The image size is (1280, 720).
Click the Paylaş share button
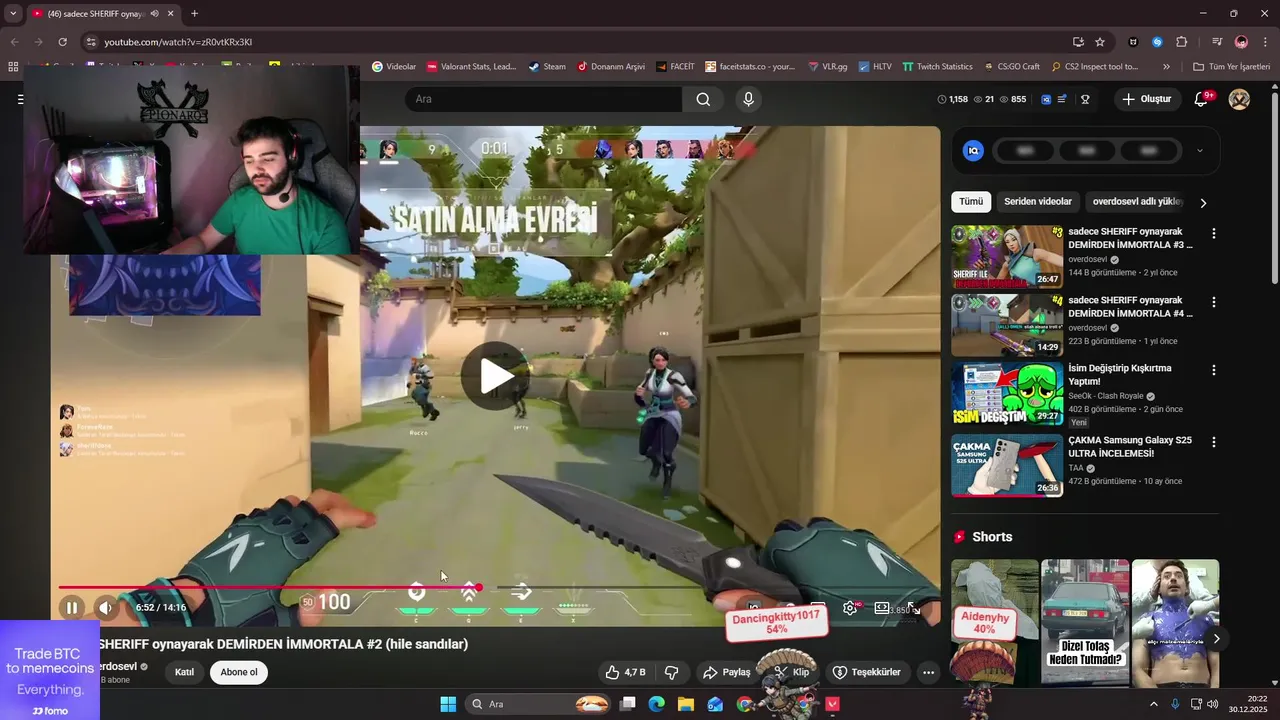tap(727, 672)
